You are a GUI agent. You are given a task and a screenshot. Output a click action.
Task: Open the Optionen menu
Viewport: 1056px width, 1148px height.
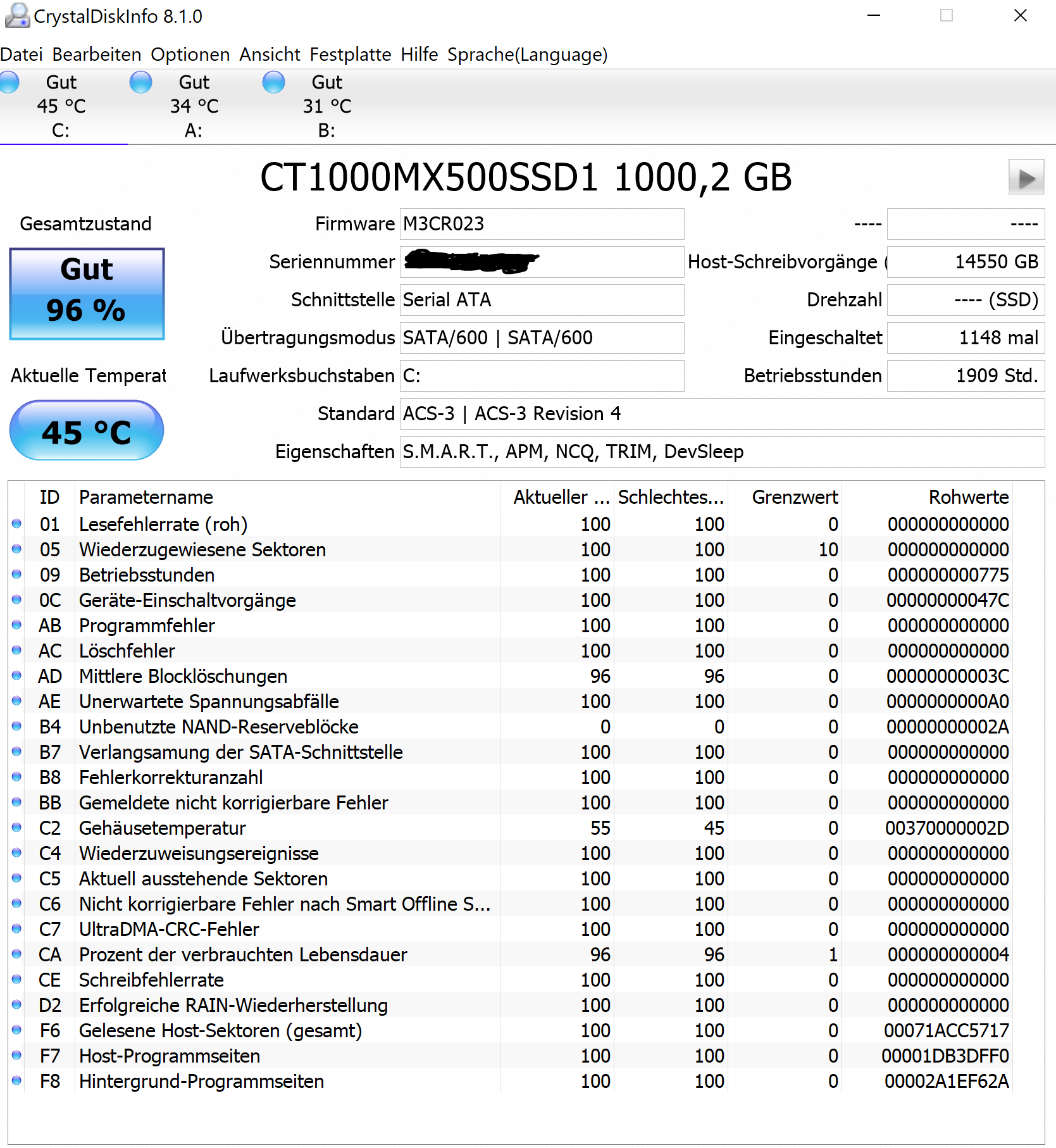[190, 55]
